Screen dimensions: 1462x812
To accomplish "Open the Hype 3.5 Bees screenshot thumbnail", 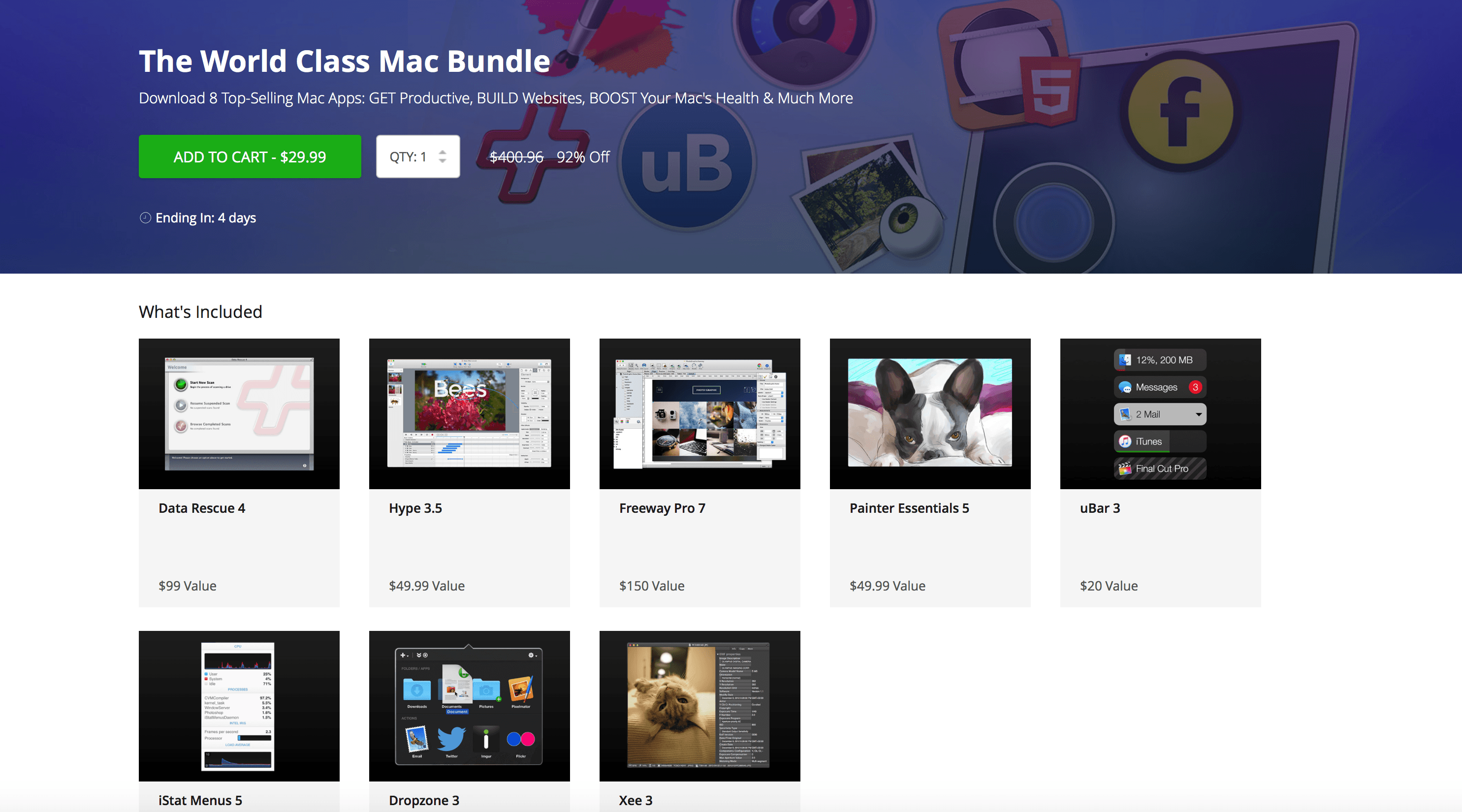I will (469, 414).
